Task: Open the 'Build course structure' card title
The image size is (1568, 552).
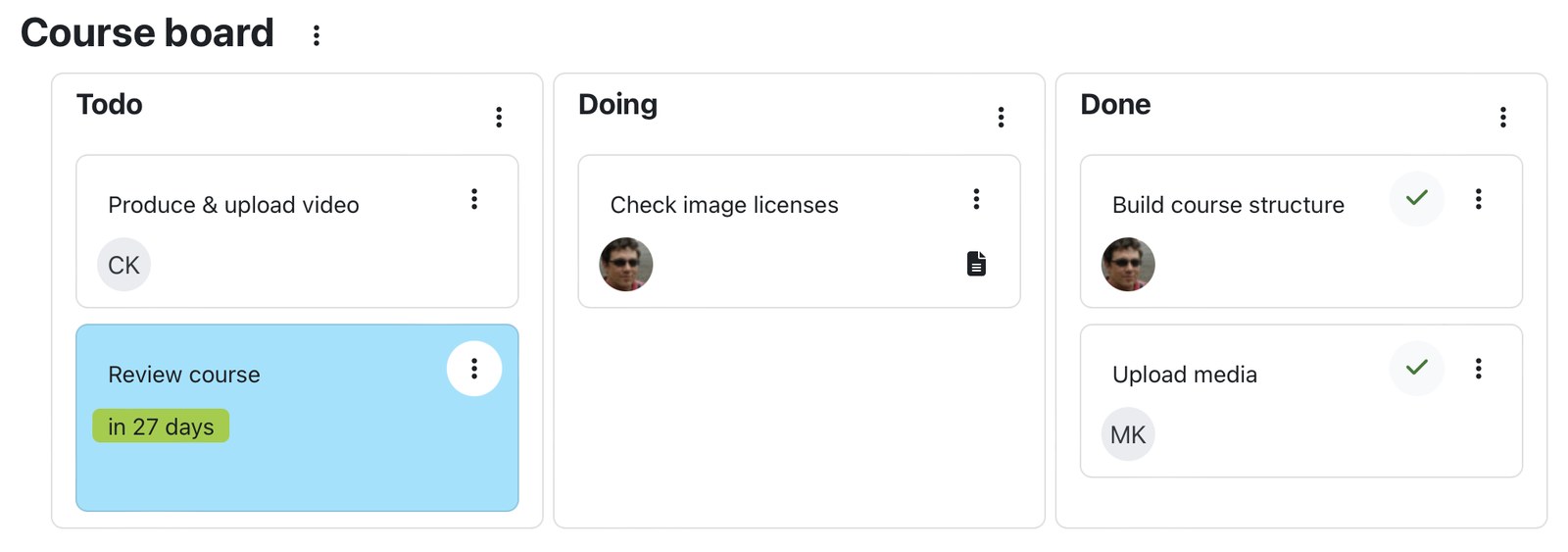Action: point(1228,205)
